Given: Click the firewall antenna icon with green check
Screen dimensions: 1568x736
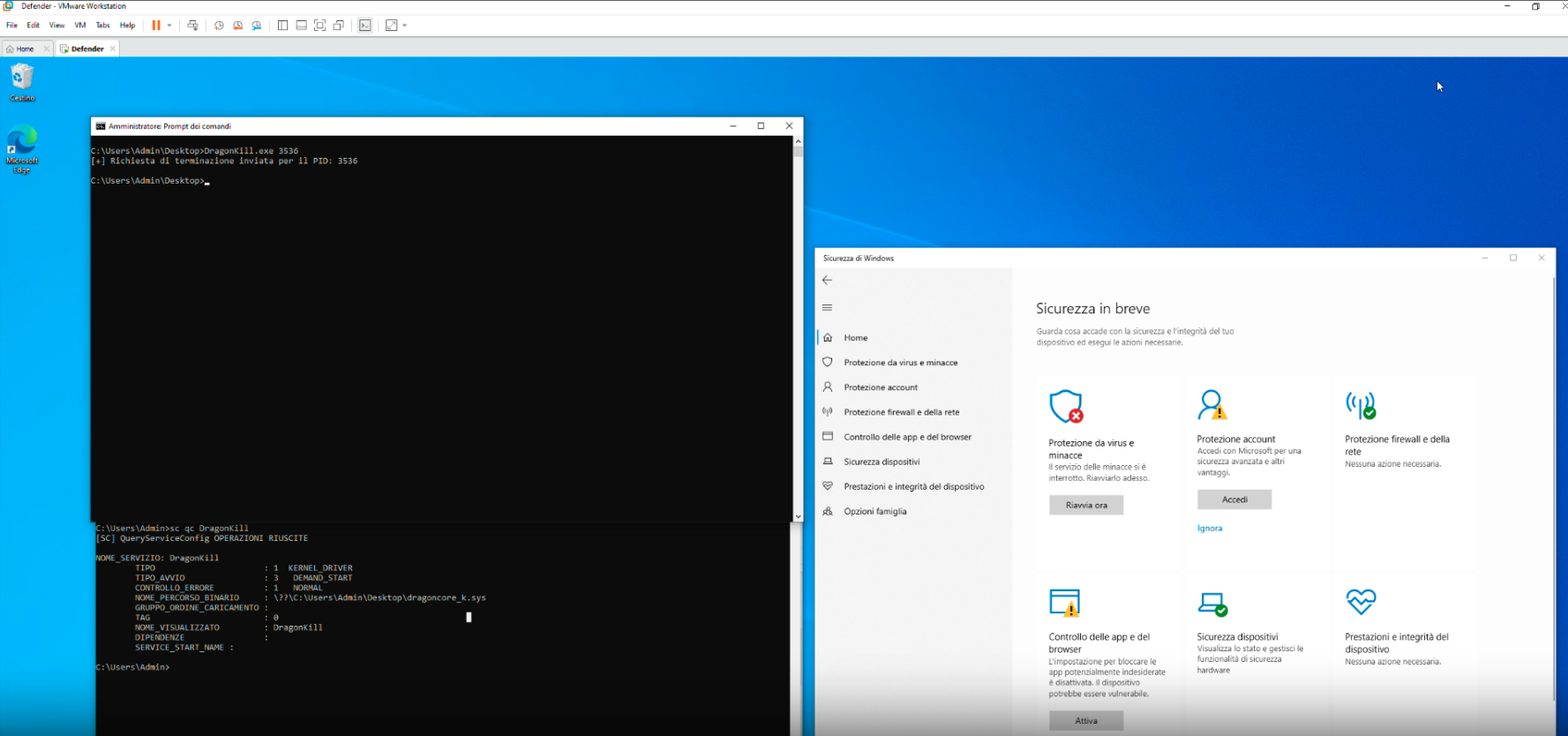Looking at the screenshot, I should coord(1361,405).
